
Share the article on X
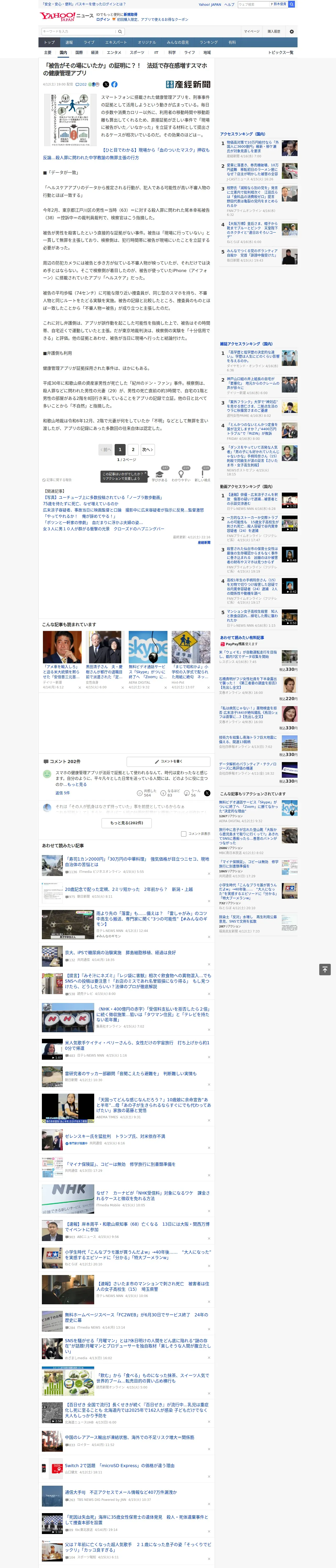pos(106,85)
